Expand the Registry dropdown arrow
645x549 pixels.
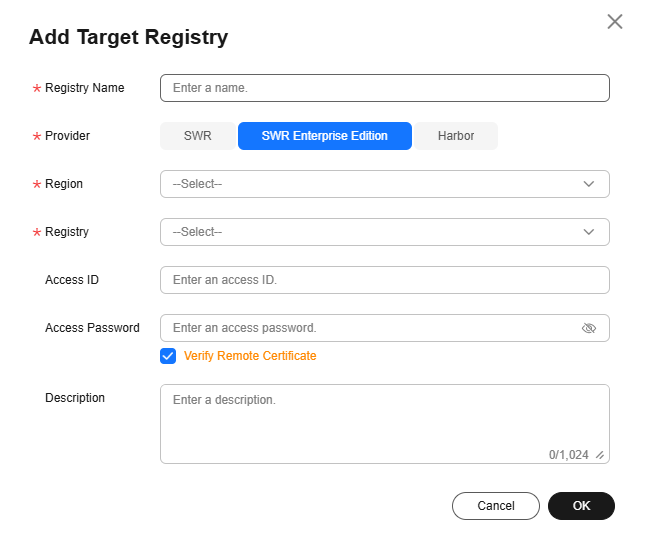[x=589, y=232]
